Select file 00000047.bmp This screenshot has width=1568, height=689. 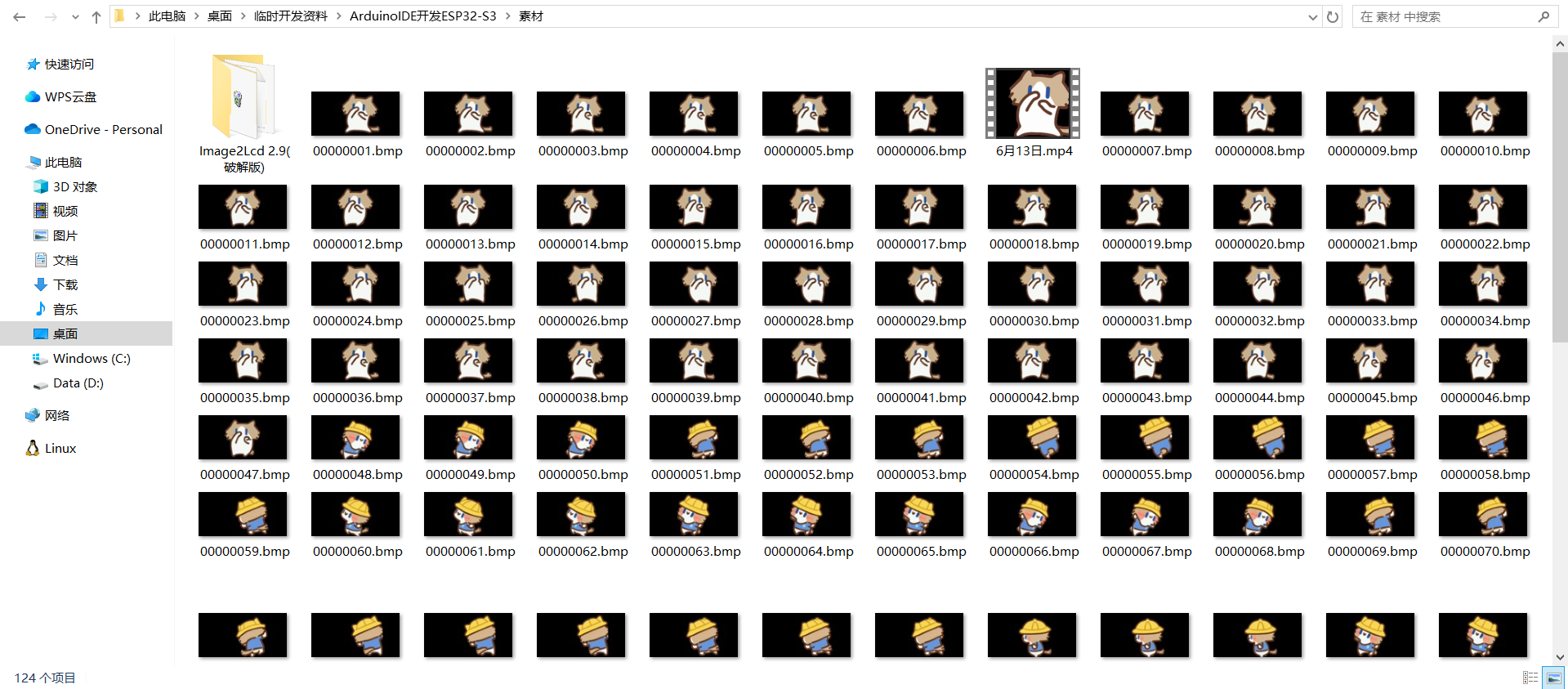tap(243, 448)
